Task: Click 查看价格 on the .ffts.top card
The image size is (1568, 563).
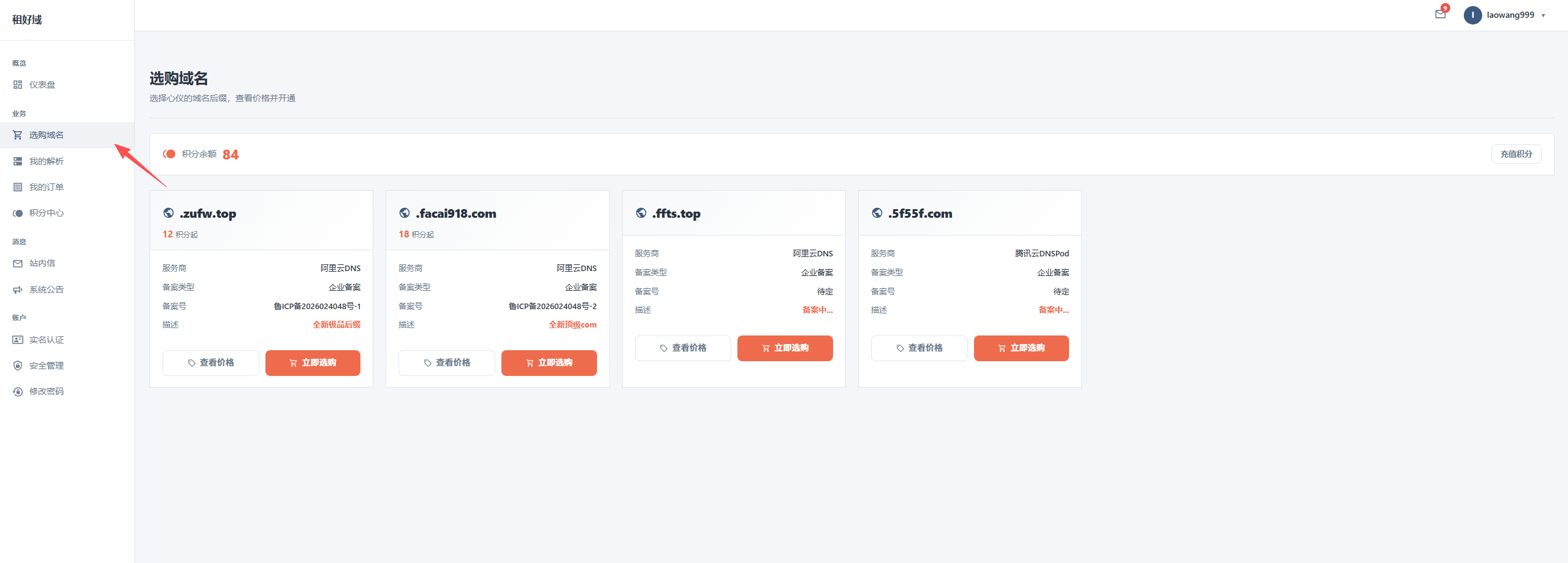Action: click(x=683, y=348)
